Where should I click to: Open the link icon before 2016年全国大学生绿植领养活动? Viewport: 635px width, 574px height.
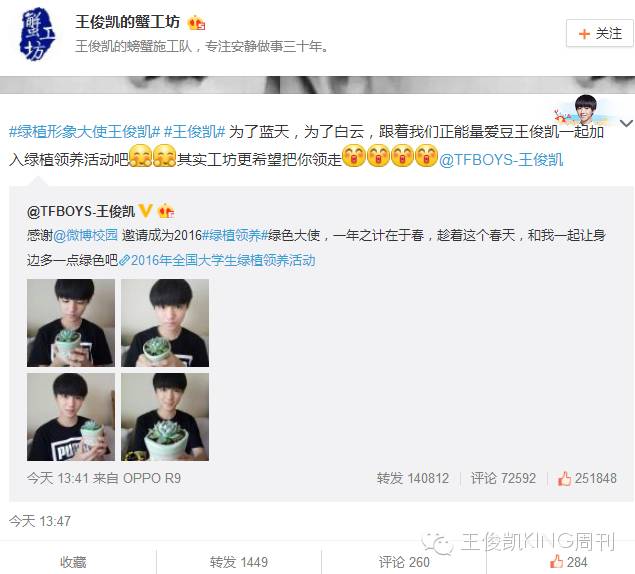[124, 260]
